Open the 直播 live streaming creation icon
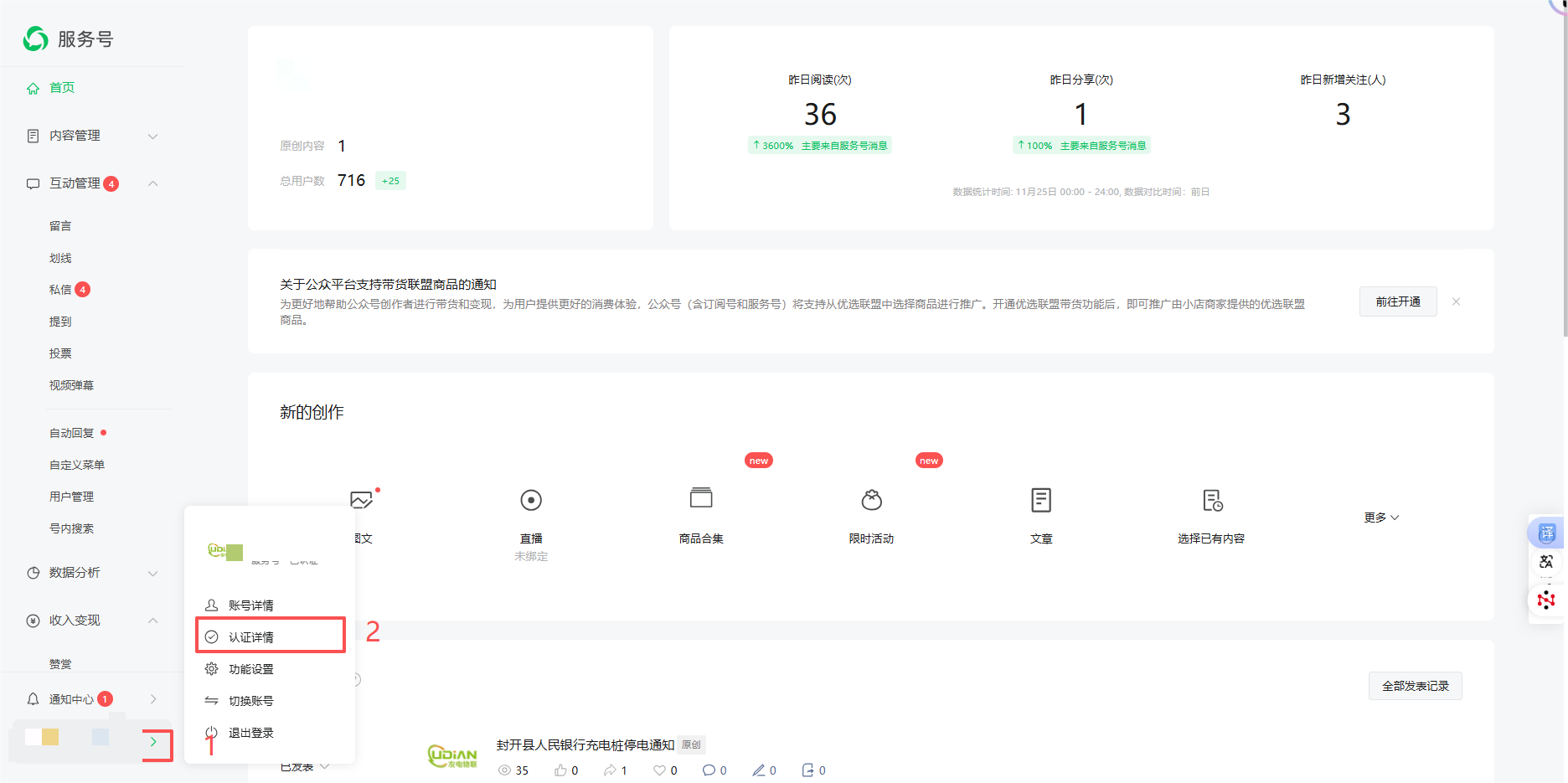Viewport: 1568px width, 783px height. click(x=531, y=500)
